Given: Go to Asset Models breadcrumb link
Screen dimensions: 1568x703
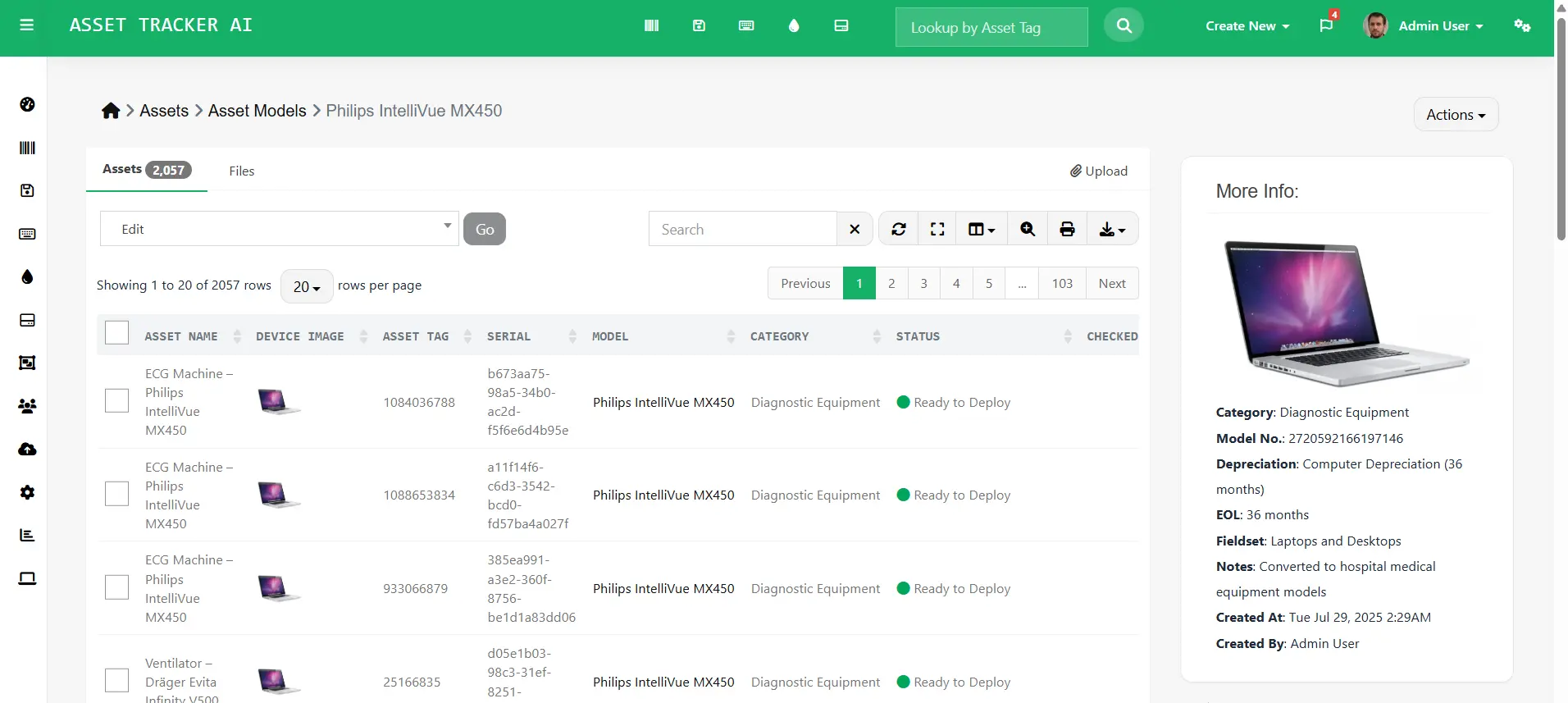Looking at the screenshot, I should [x=257, y=111].
